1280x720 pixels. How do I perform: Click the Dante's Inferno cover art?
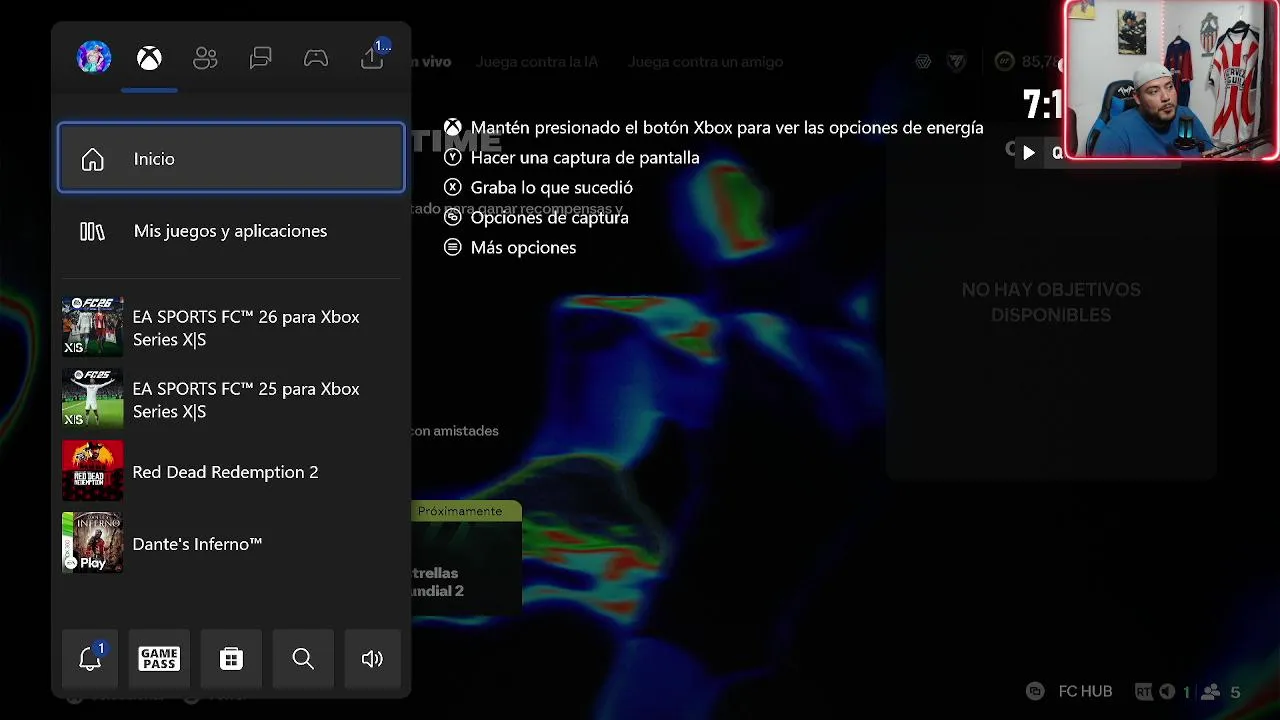point(92,543)
